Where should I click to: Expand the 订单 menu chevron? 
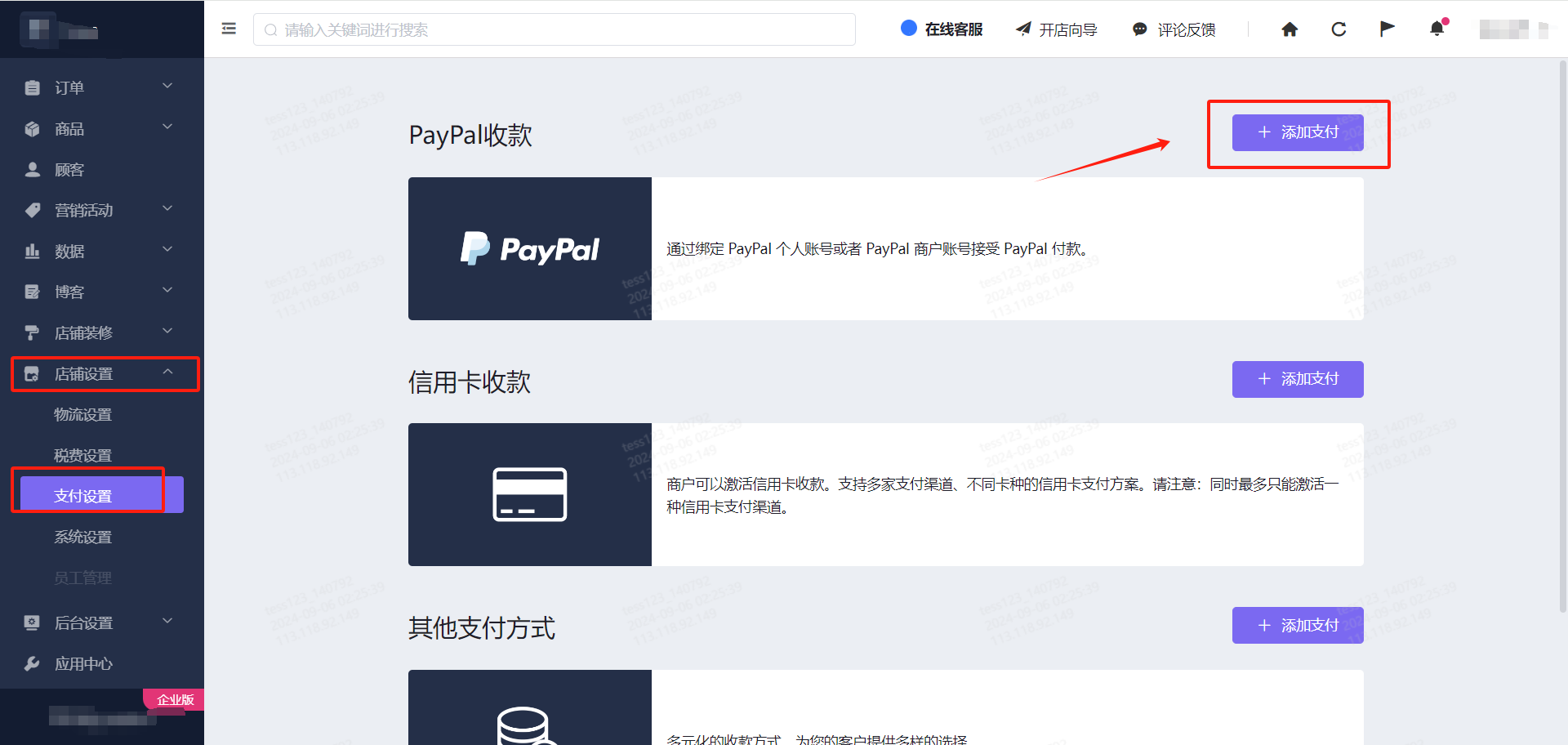[x=167, y=86]
